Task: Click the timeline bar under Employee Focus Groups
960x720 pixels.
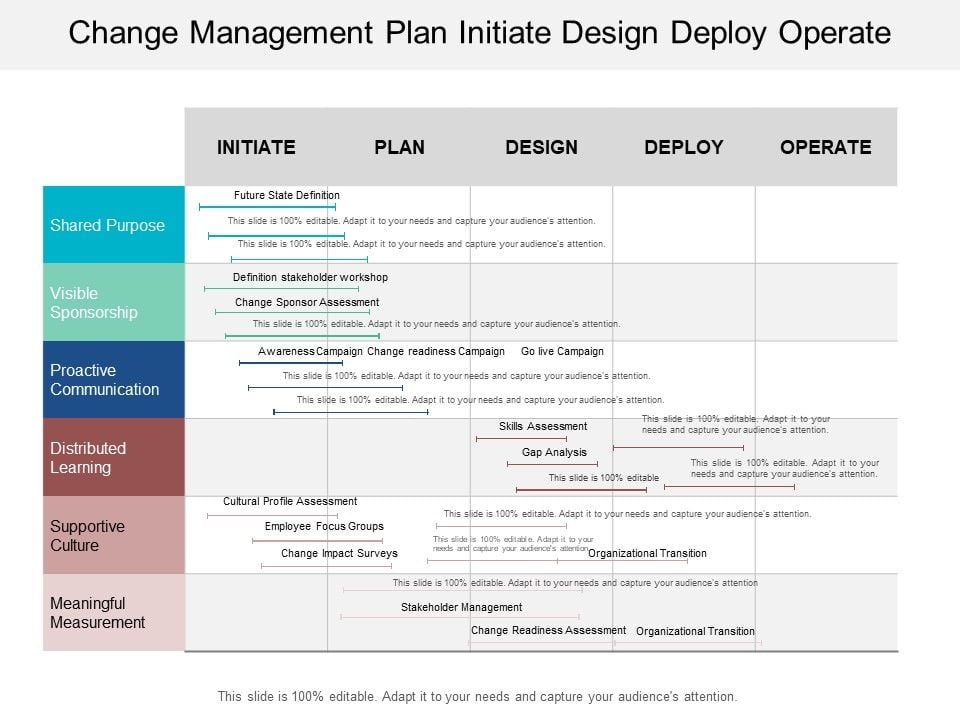Action: click(x=317, y=541)
